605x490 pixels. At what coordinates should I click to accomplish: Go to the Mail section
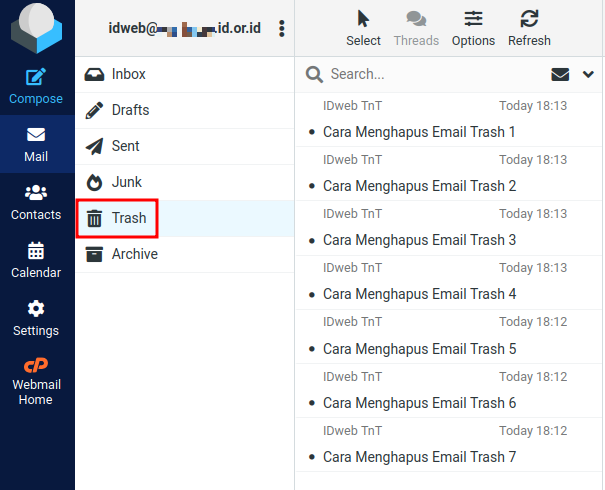36,144
